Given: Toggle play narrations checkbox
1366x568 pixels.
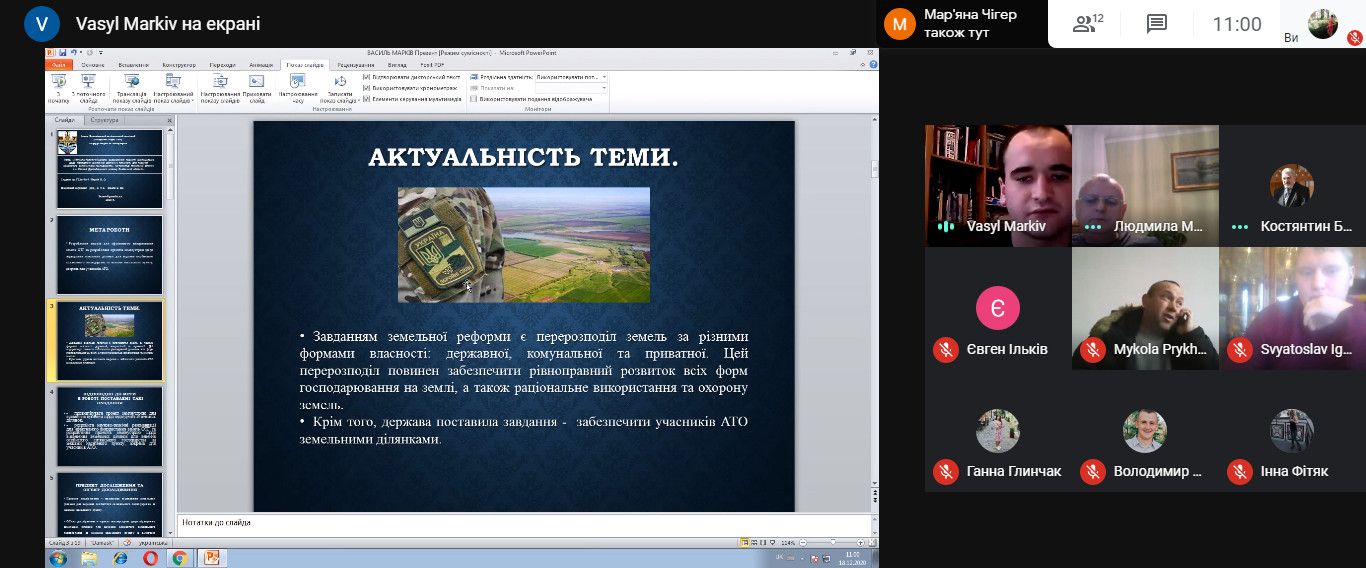Looking at the screenshot, I should [366, 77].
